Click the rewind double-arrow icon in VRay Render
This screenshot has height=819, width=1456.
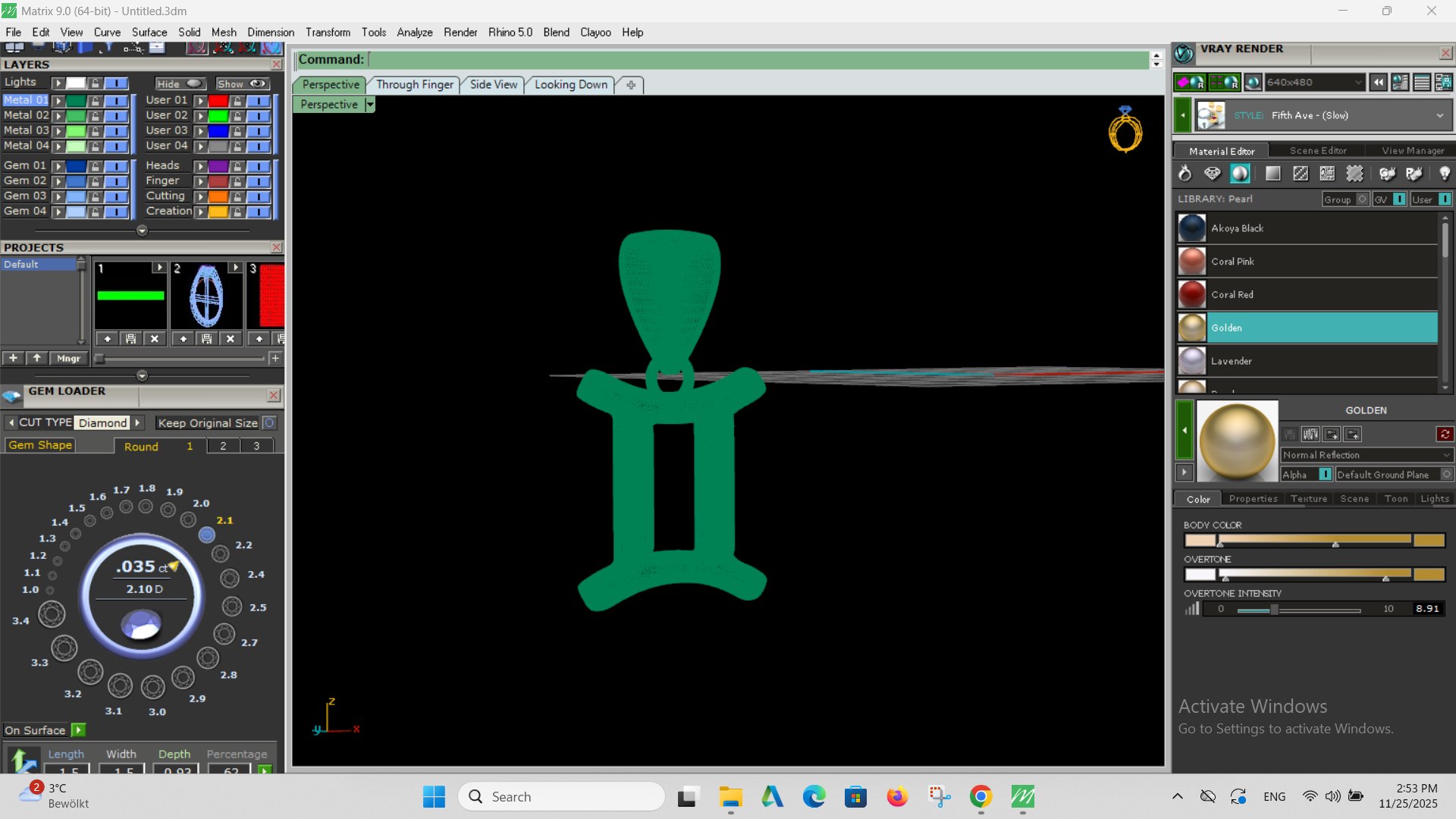click(1379, 82)
